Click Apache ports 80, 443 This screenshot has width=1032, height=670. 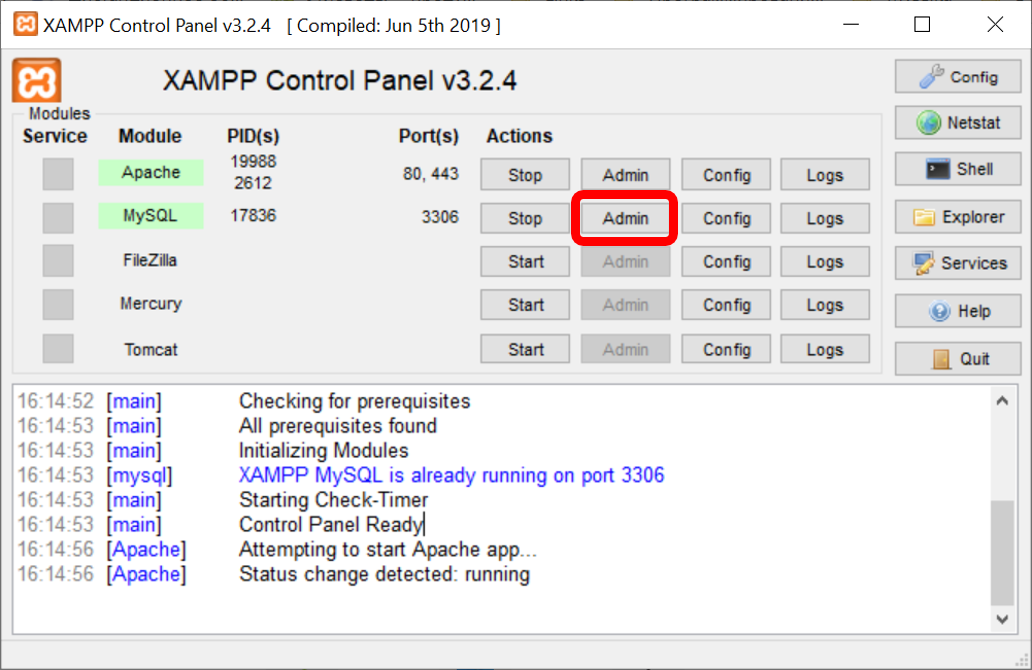430,174
